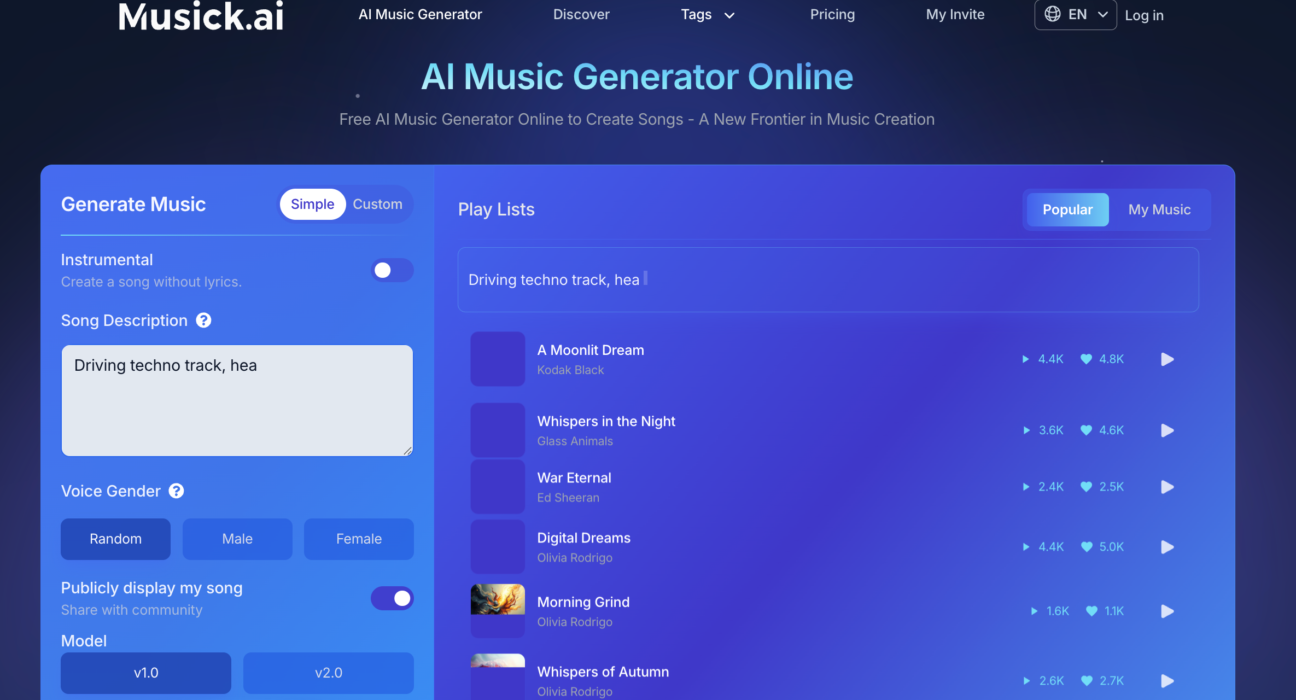This screenshot has width=1296, height=700.
Task: Play the song A Moonlit Dream
Action: point(1167,359)
